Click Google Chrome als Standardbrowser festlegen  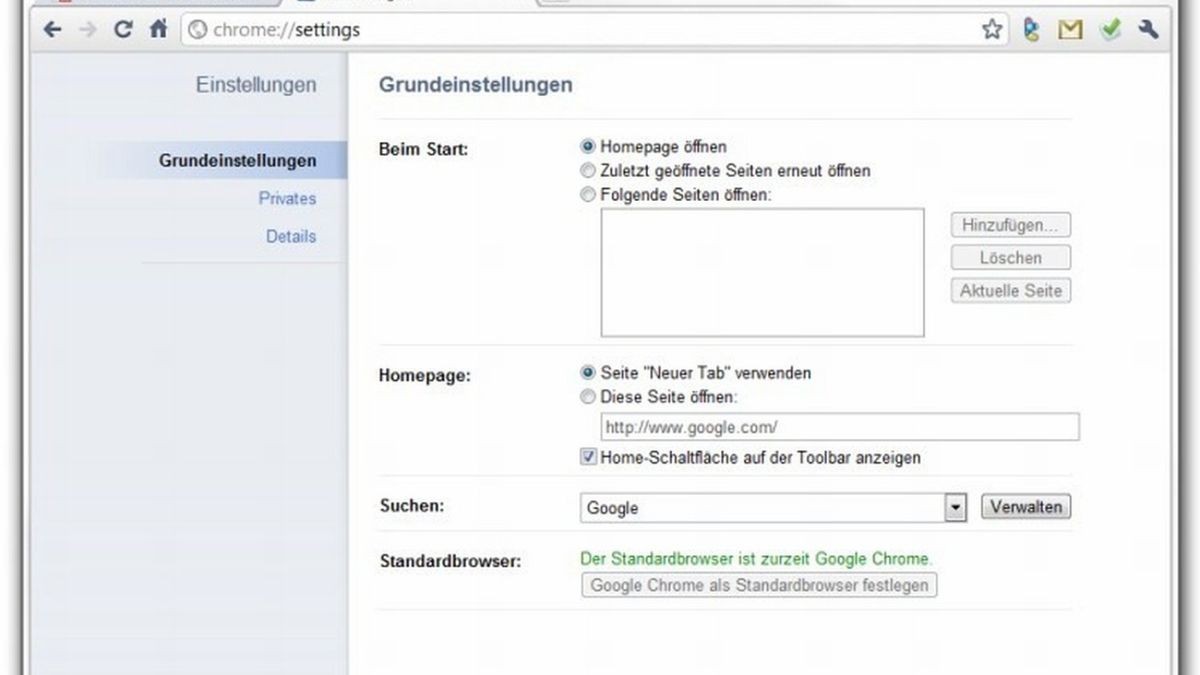tap(756, 585)
